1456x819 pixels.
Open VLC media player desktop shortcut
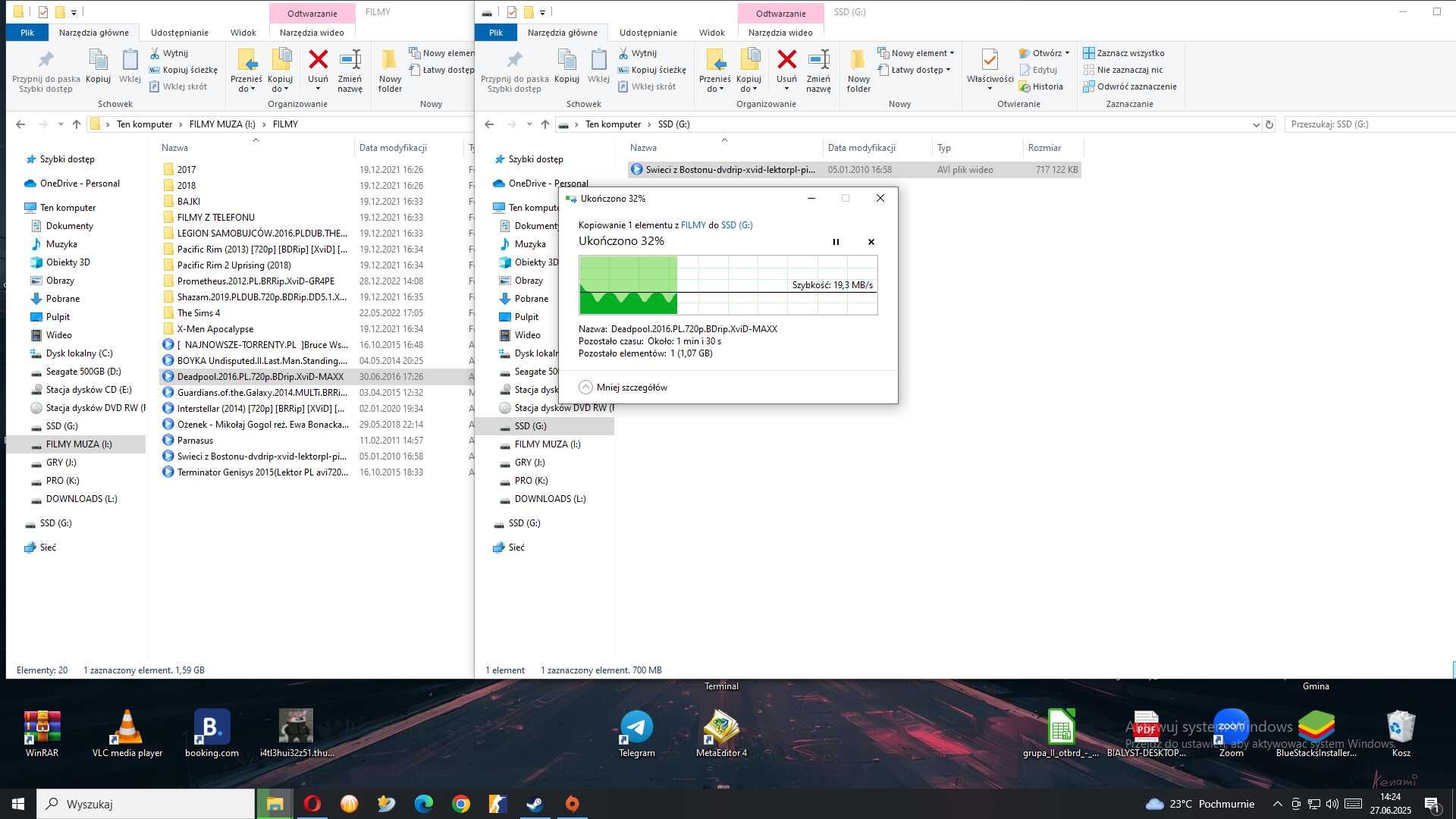click(127, 733)
